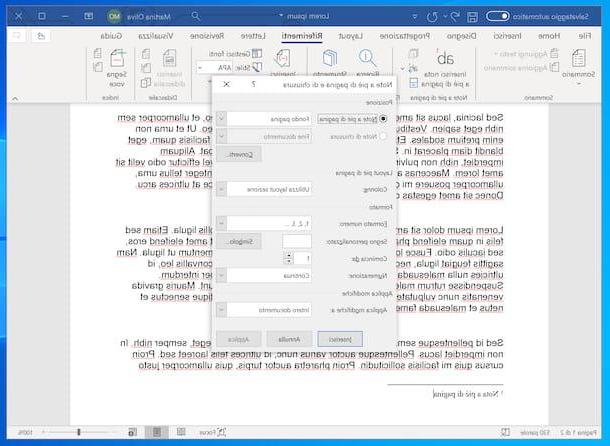
Task: Select print layout view in status bar
Action: point(157,432)
